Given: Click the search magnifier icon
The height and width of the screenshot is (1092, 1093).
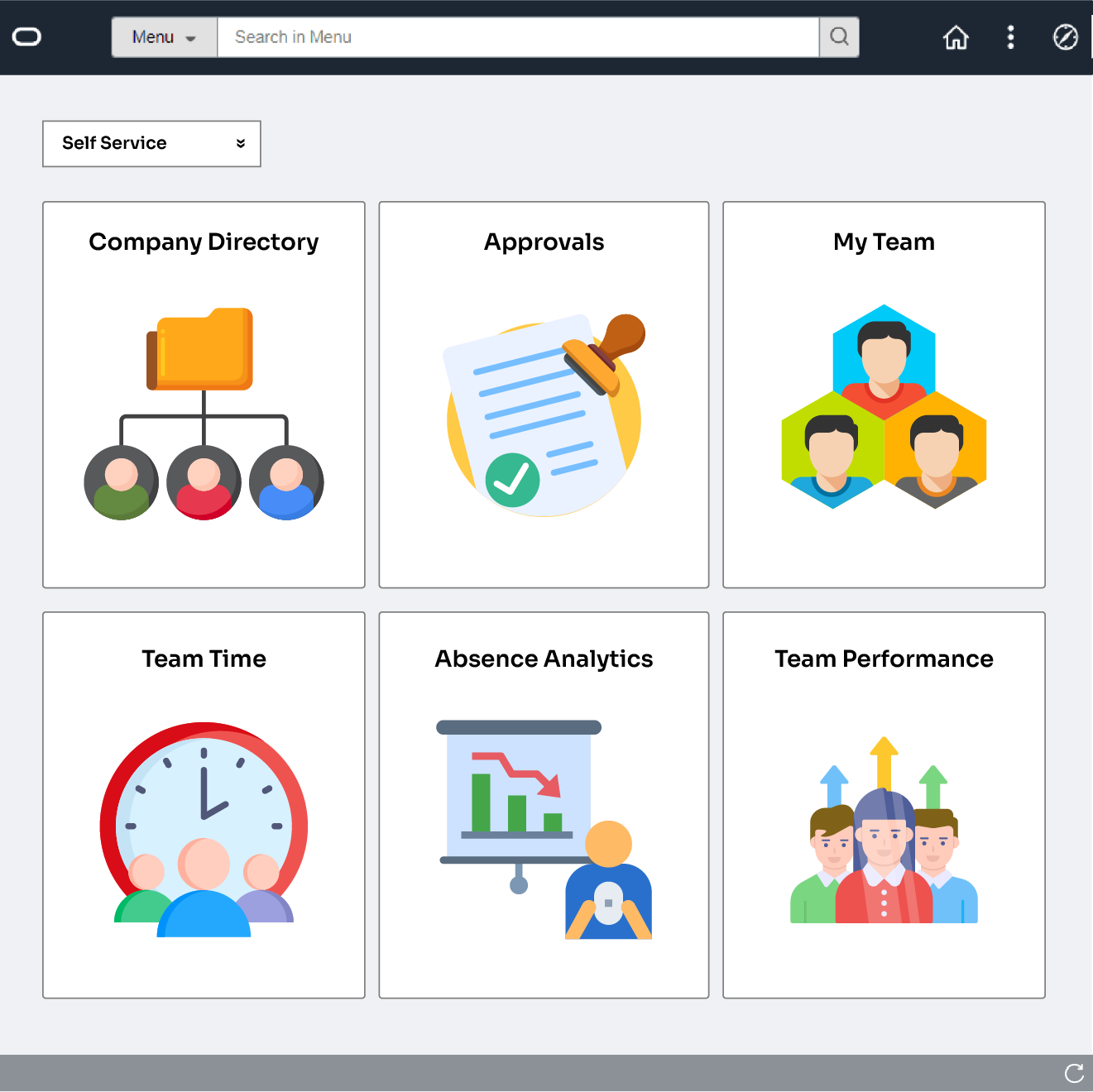Looking at the screenshot, I should (839, 36).
